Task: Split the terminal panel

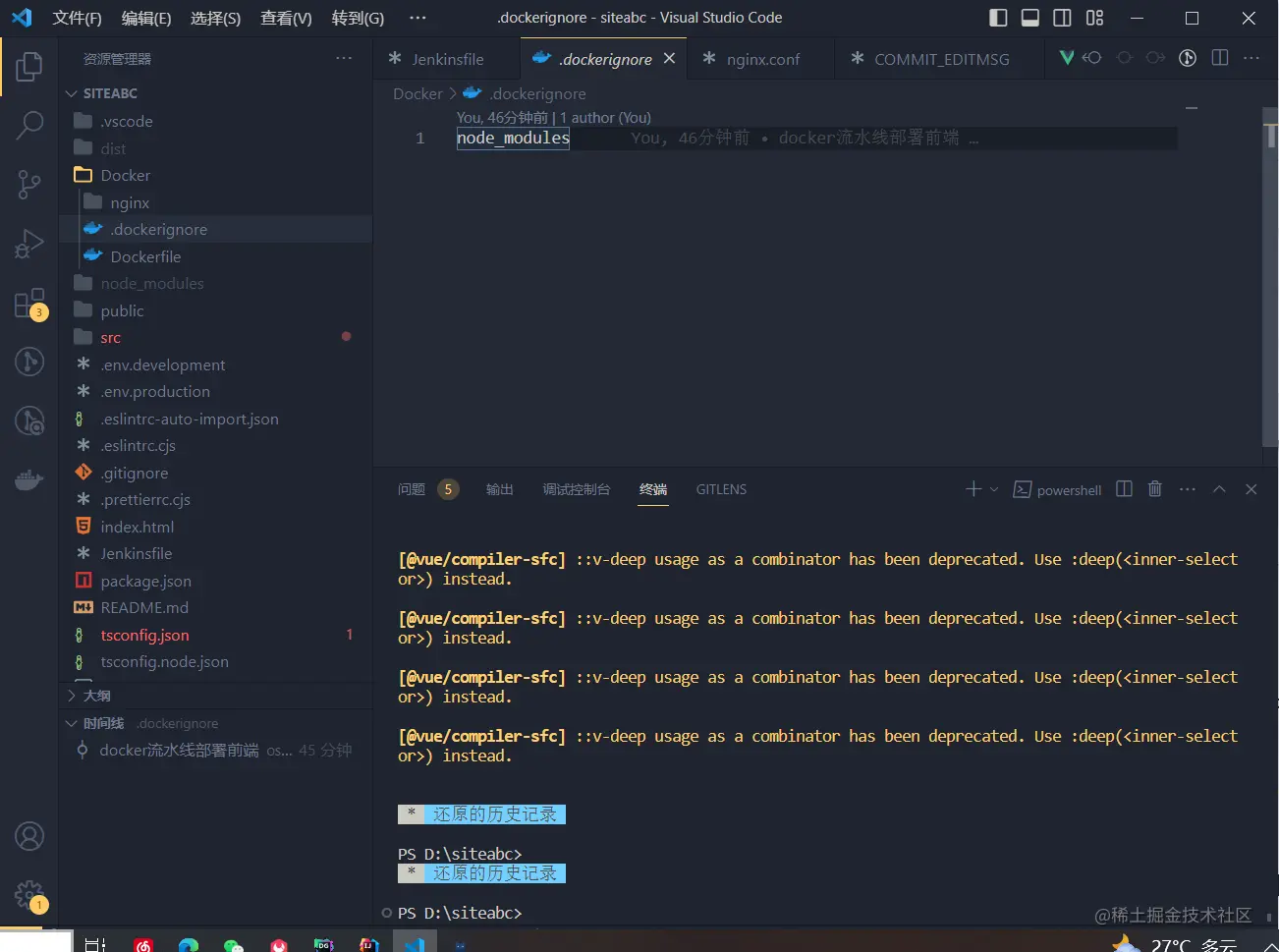Action: pyautogui.click(x=1125, y=489)
